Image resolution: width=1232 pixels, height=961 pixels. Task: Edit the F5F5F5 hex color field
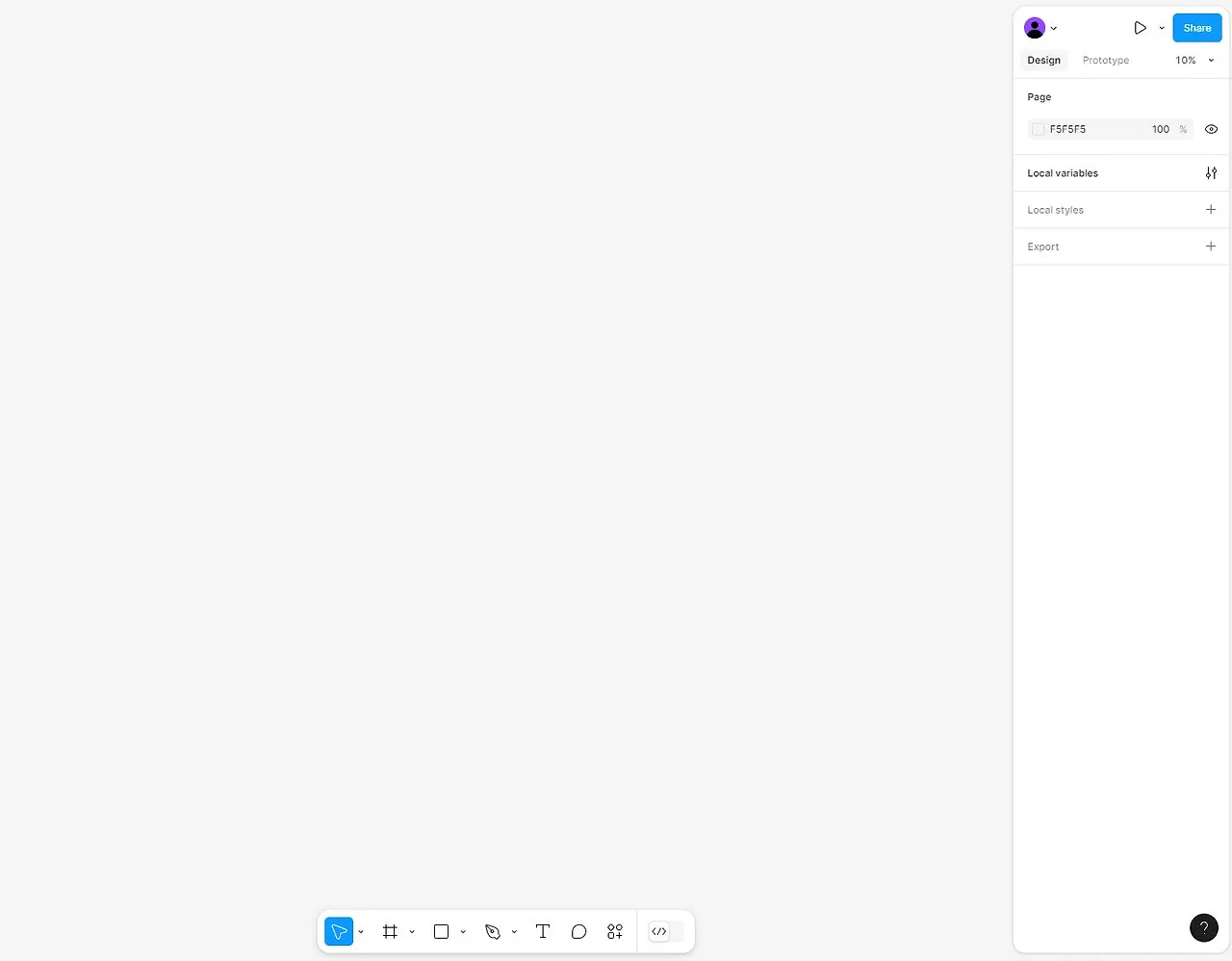(x=1067, y=129)
